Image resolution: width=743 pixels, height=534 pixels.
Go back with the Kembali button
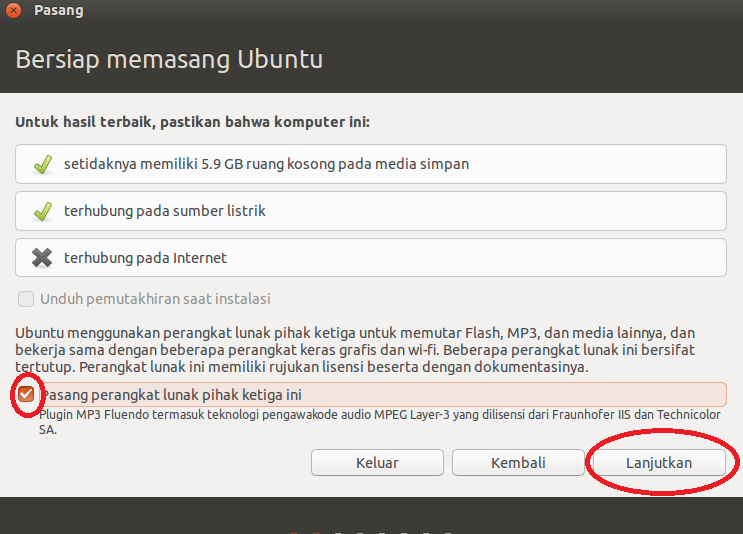pos(518,462)
